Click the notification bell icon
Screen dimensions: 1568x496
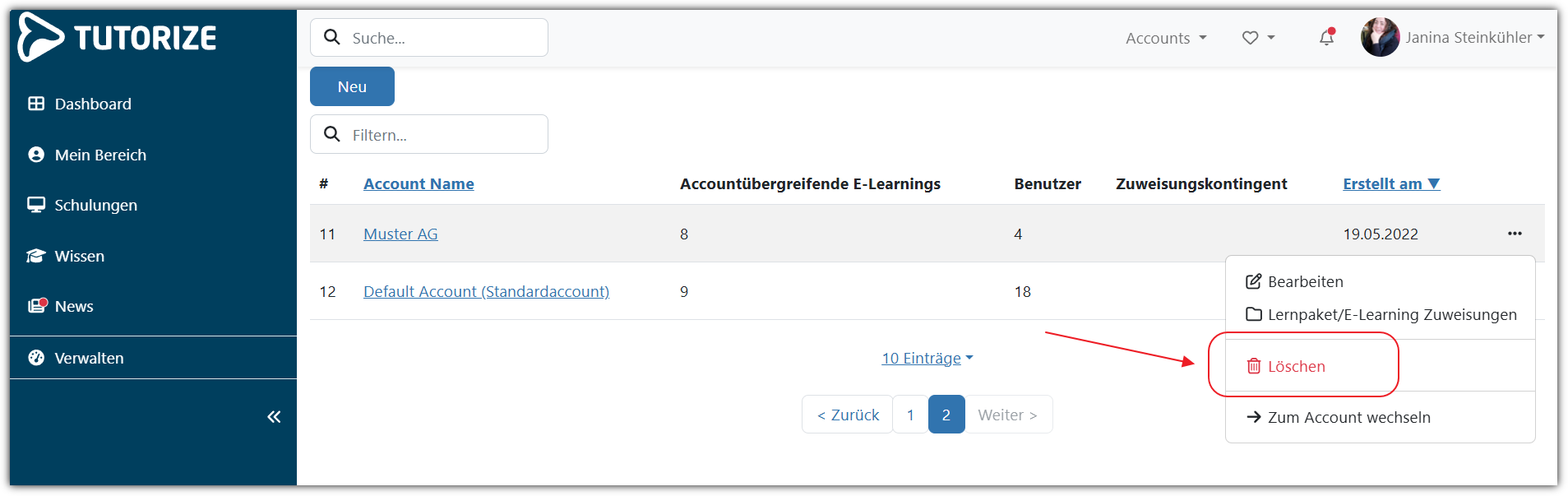pos(1326,38)
